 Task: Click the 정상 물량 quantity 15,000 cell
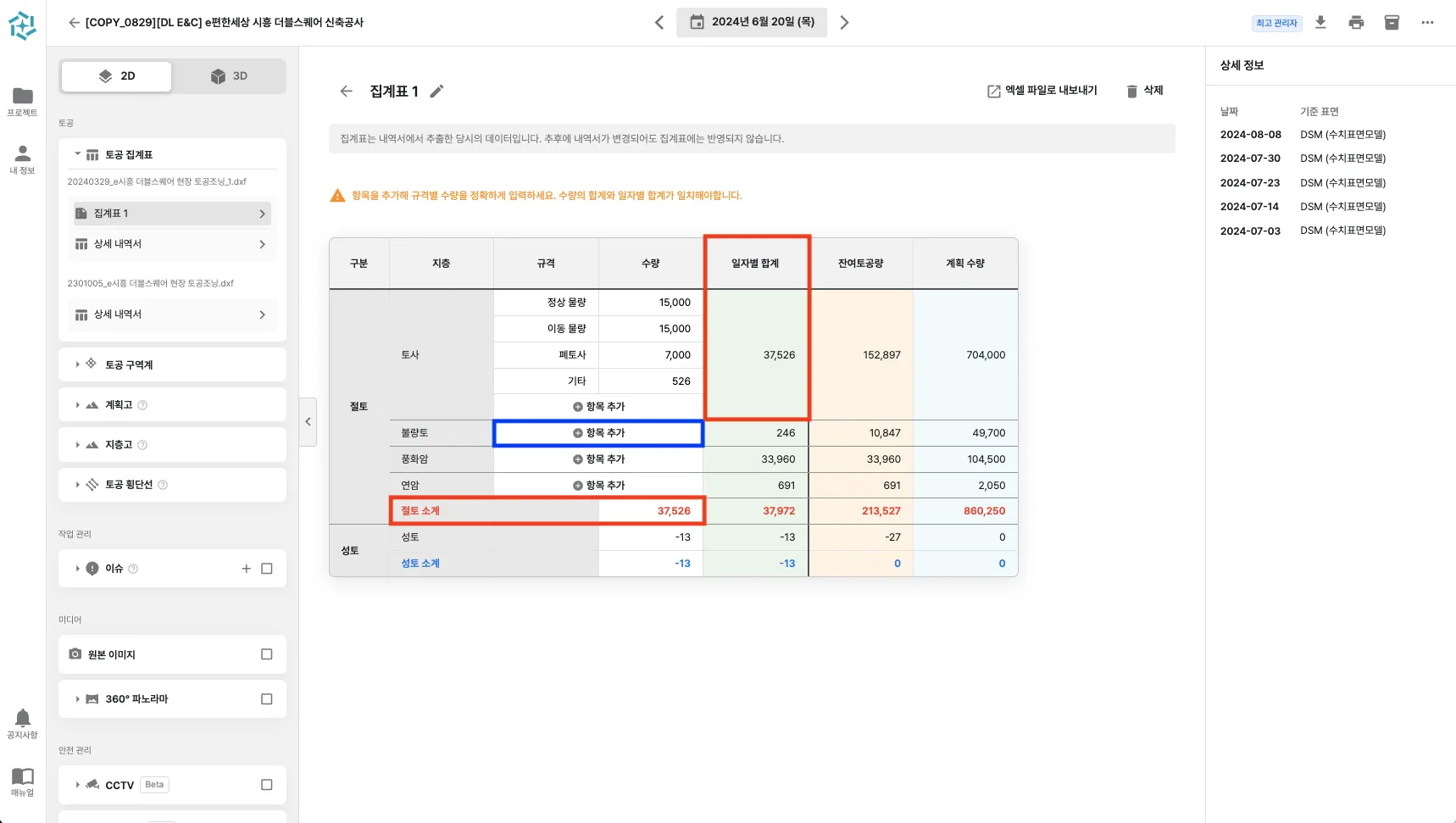[x=651, y=303]
